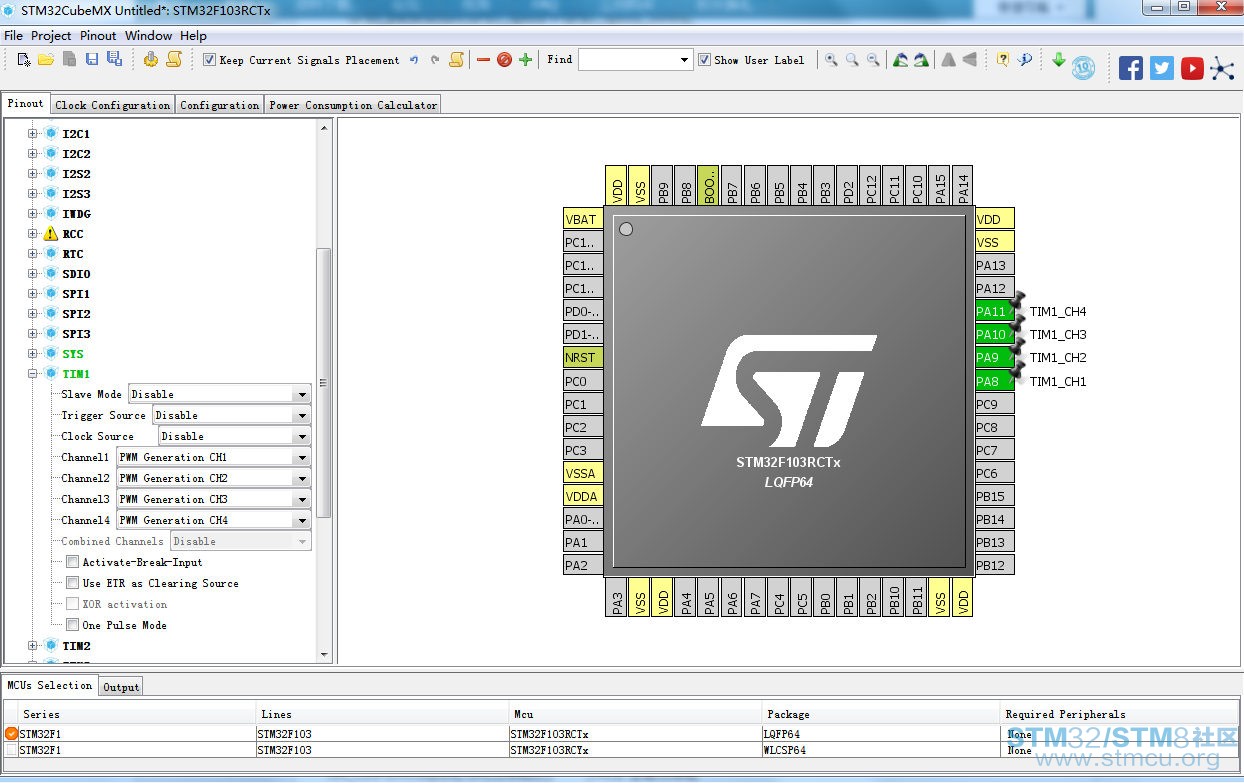The width and height of the screenshot is (1244, 783).
Task: Click the Open Project folder icon
Action: click(46, 60)
